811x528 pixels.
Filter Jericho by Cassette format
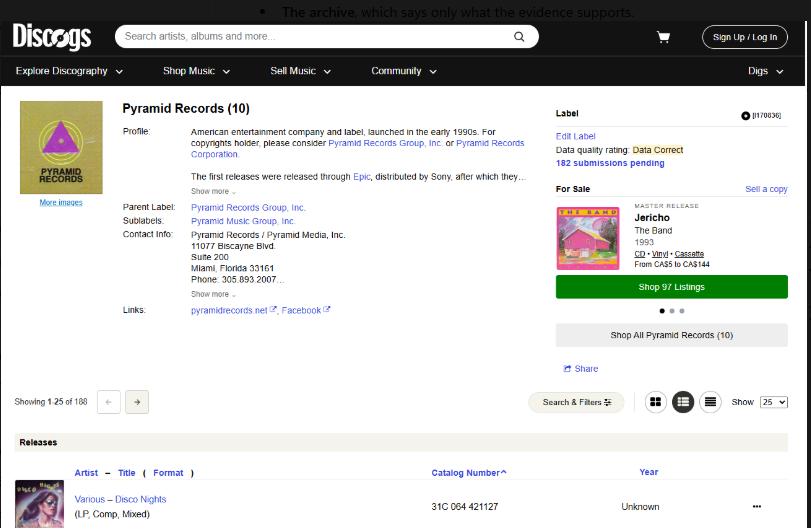click(x=689, y=254)
